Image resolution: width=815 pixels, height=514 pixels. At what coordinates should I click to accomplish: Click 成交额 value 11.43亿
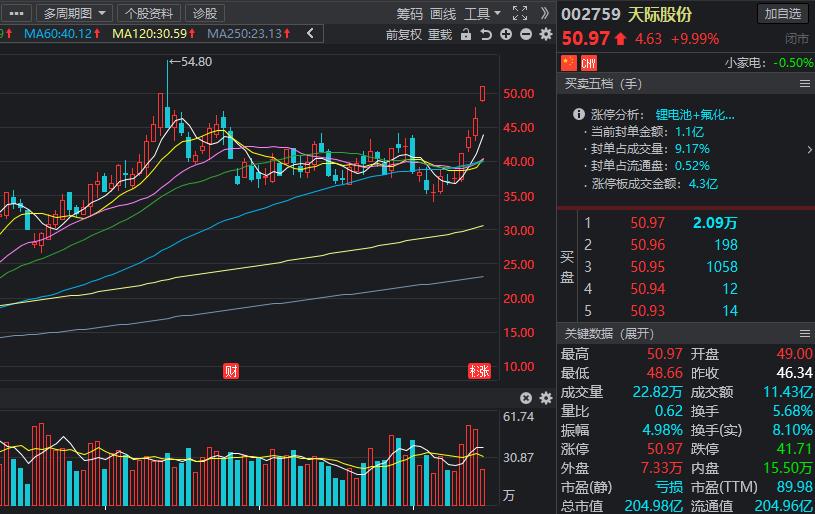coord(787,392)
